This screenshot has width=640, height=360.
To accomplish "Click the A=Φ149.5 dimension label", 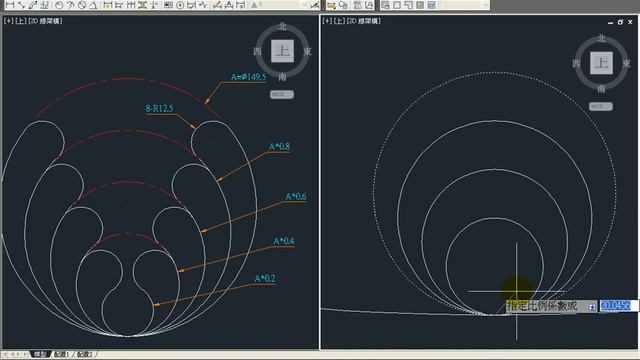I will tap(248, 77).
